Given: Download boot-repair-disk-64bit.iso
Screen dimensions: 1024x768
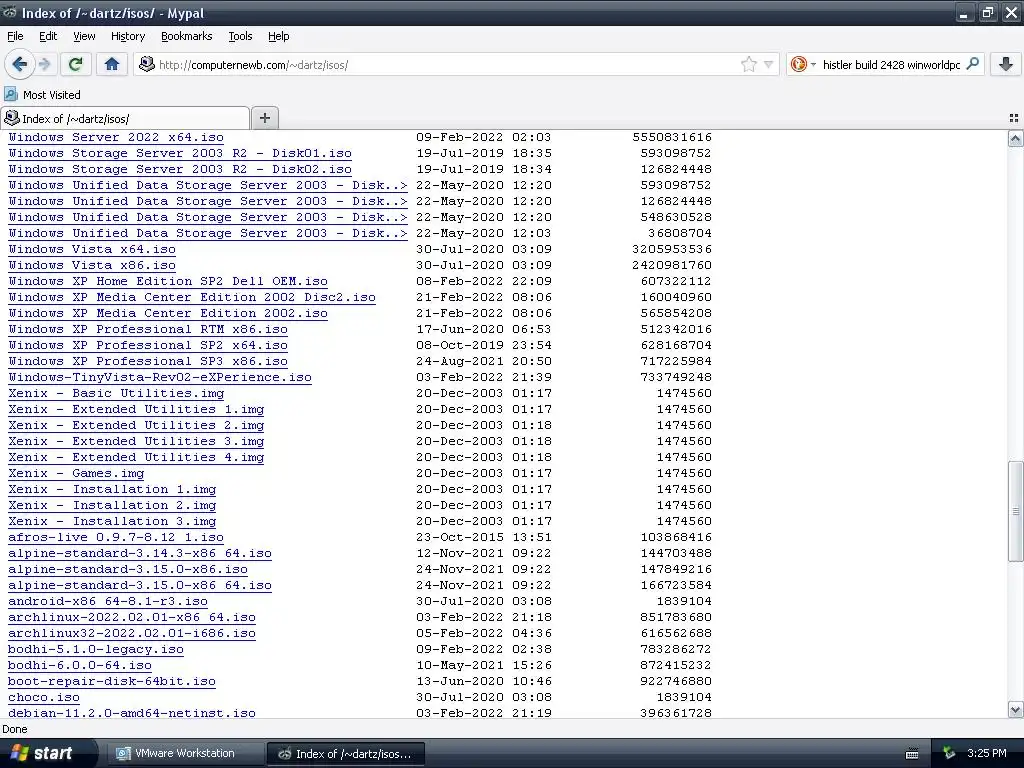Looking at the screenshot, I should click(x=112, y=681).
